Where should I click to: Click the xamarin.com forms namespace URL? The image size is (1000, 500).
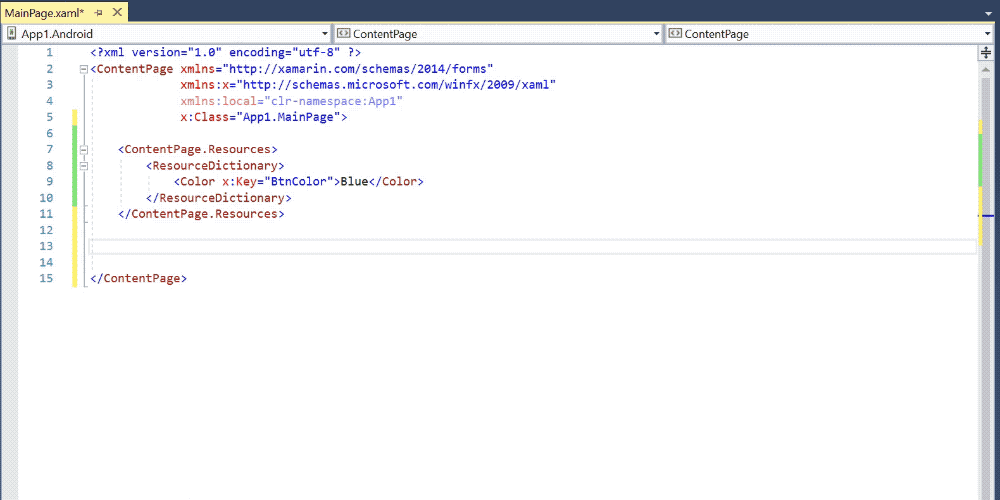pos(358,69)
